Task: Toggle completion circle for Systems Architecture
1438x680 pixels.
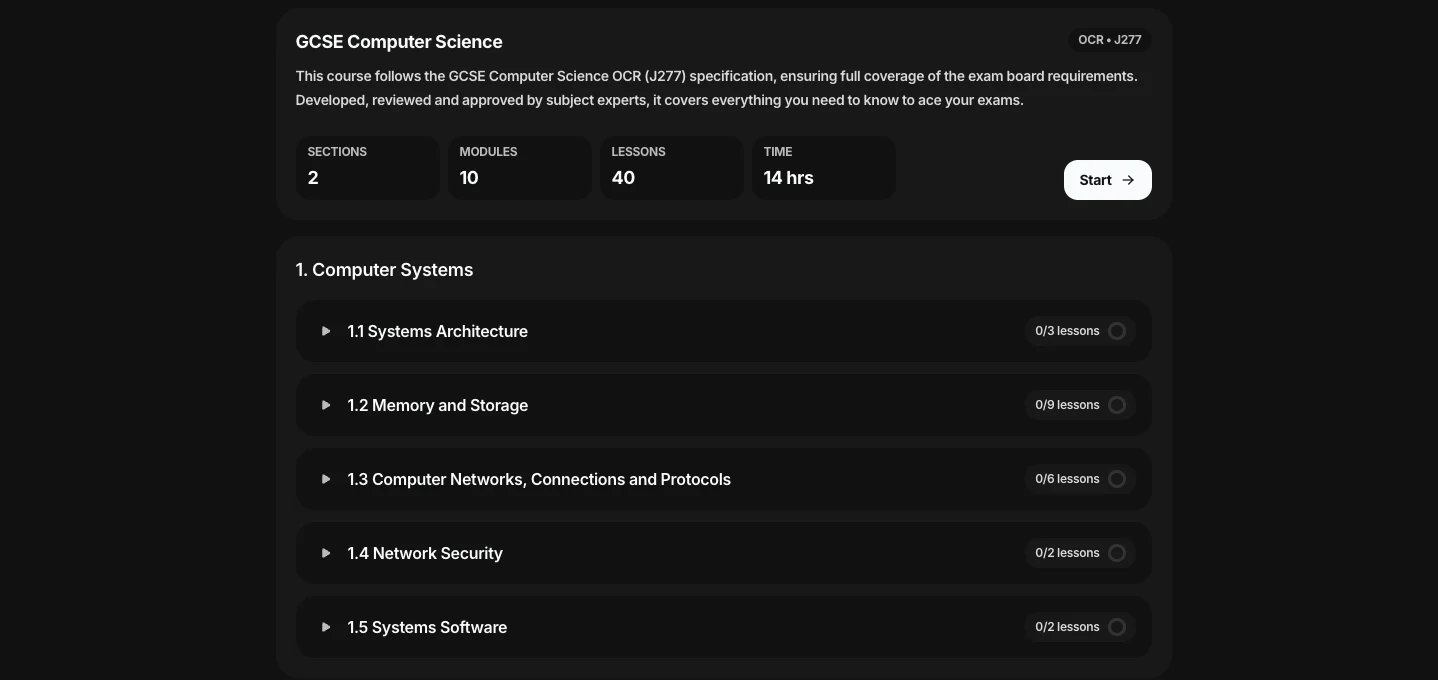Action: (1117, 331)
